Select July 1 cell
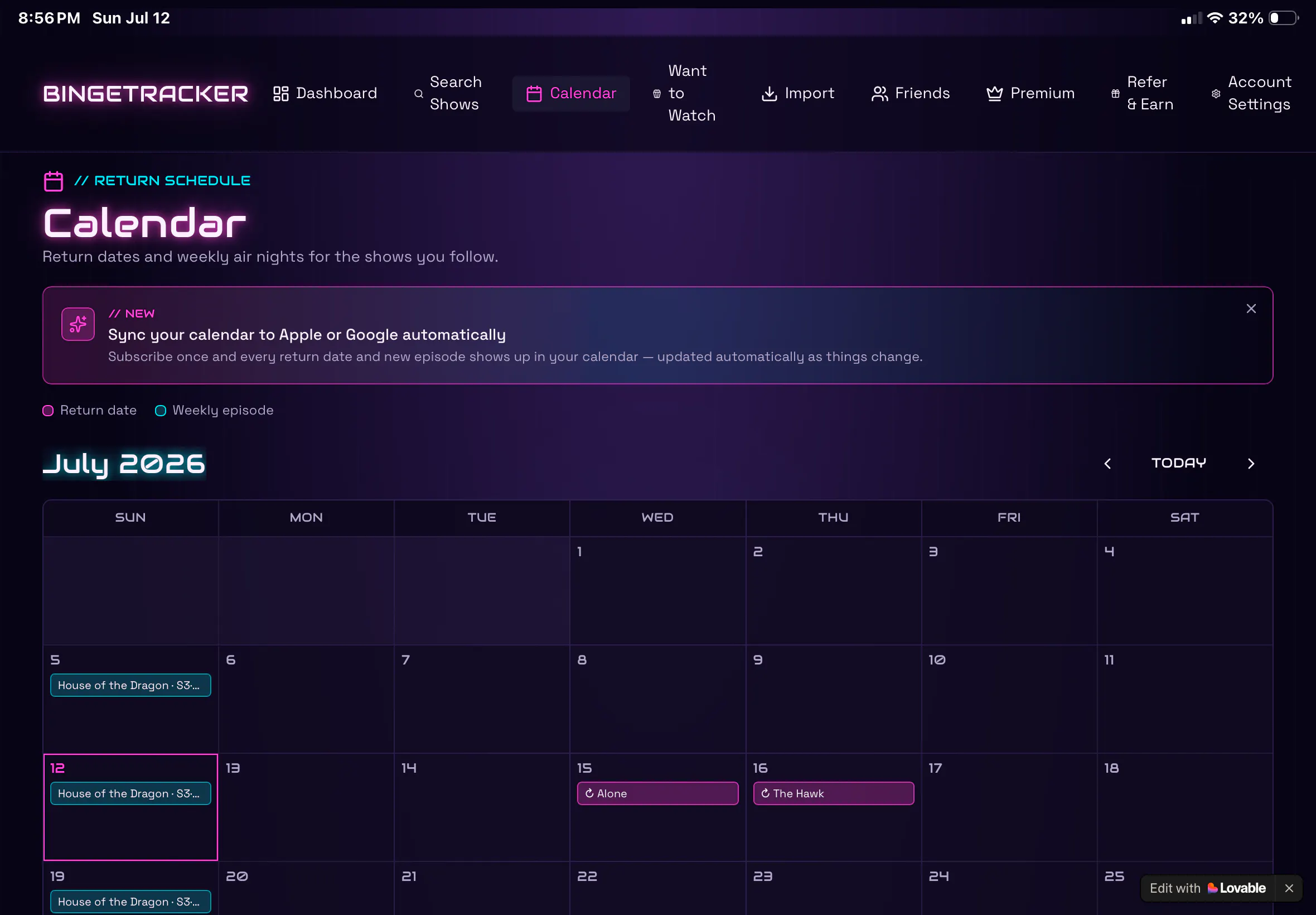1316x915 pixels. click(x=657, y=590)
